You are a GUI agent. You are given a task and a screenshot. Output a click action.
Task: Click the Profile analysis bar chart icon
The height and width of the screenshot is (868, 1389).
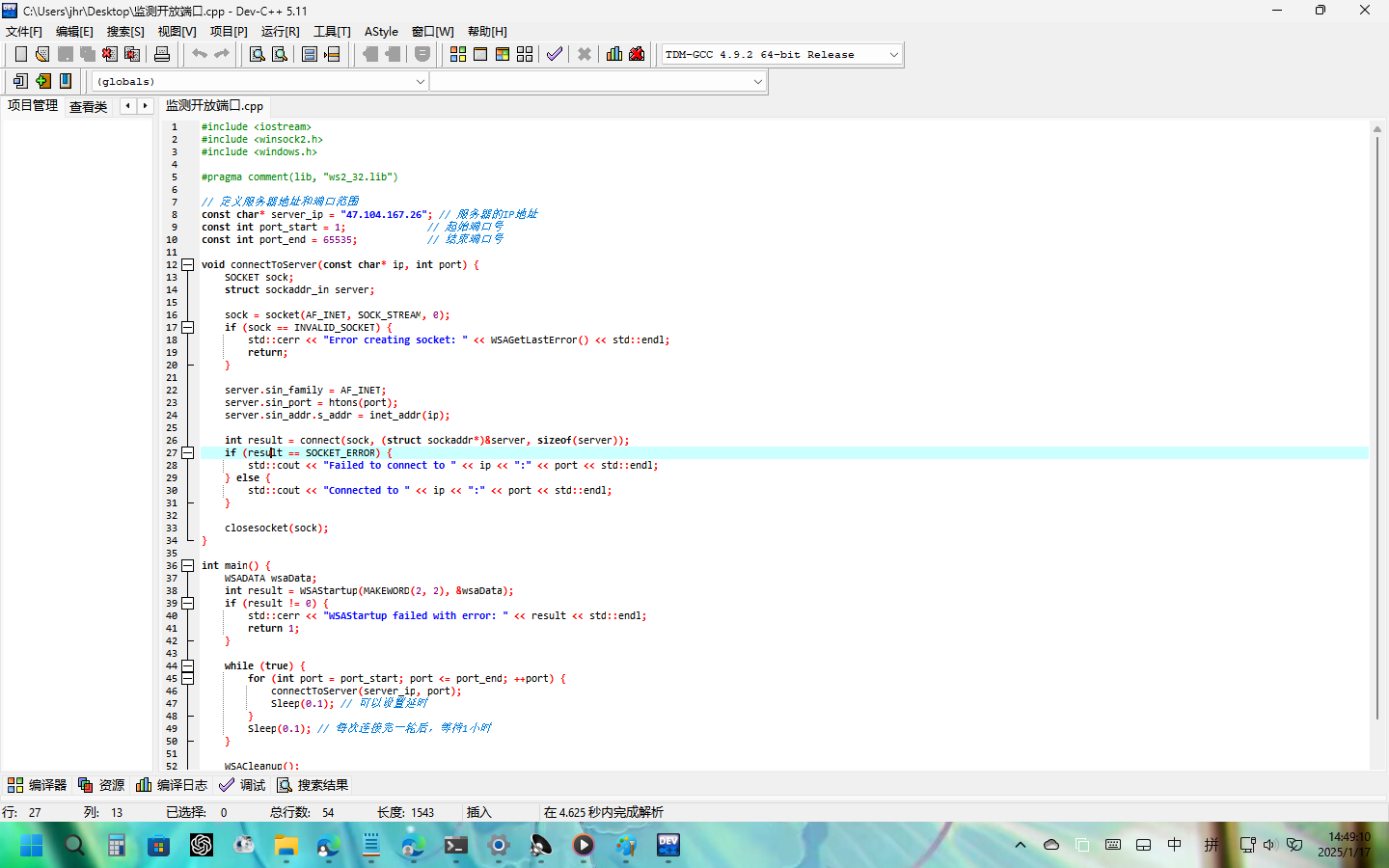[614, 54]
